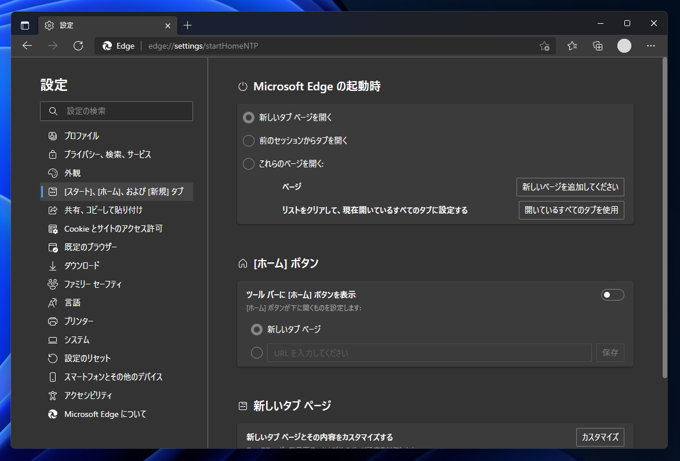Click 開いているすべてのタブを使用 button
680x461 pixels.
572,210
